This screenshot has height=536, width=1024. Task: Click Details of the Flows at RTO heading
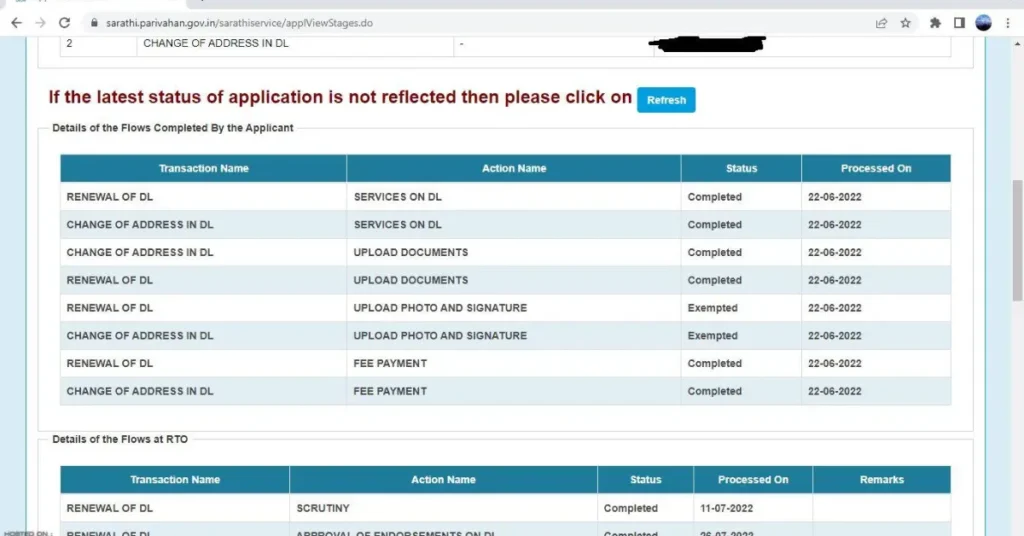point(120,439)
